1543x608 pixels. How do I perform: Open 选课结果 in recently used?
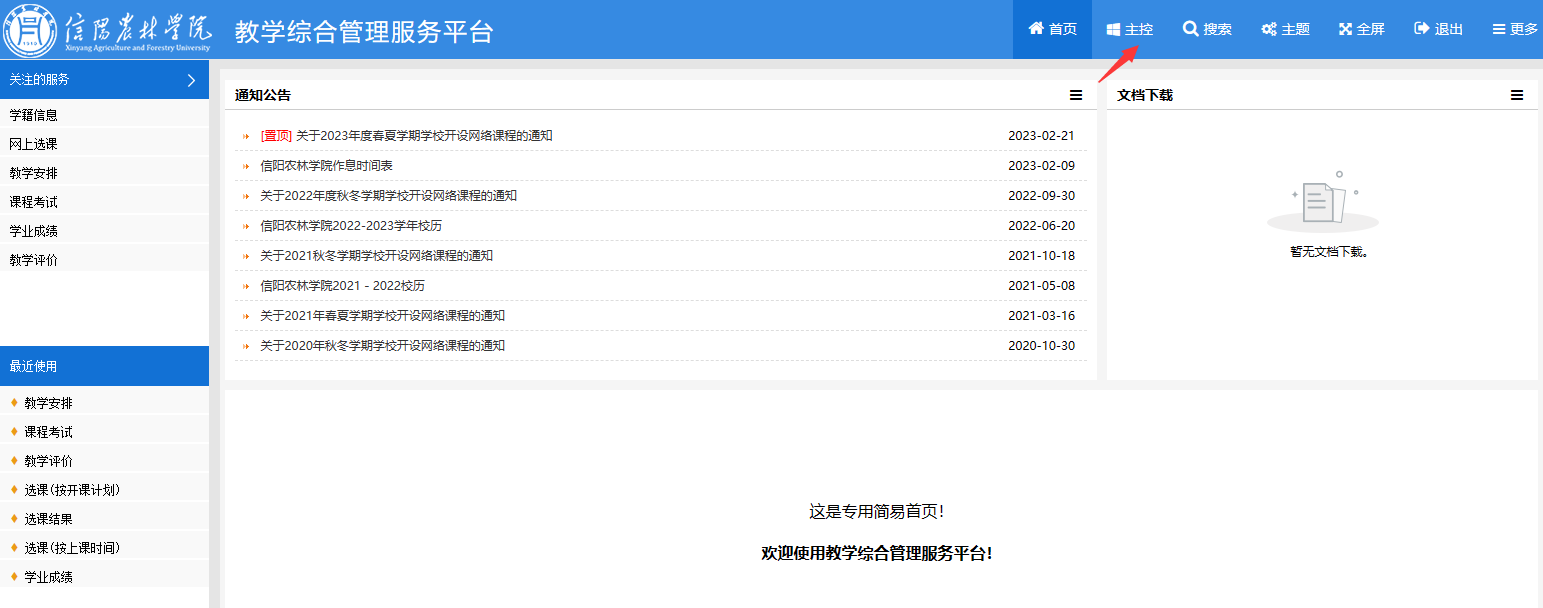(x=48, y=519)
